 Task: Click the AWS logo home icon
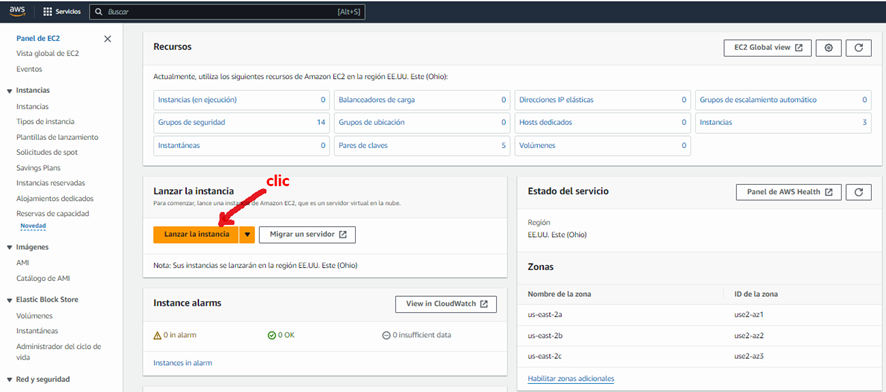tap(18, 11)
